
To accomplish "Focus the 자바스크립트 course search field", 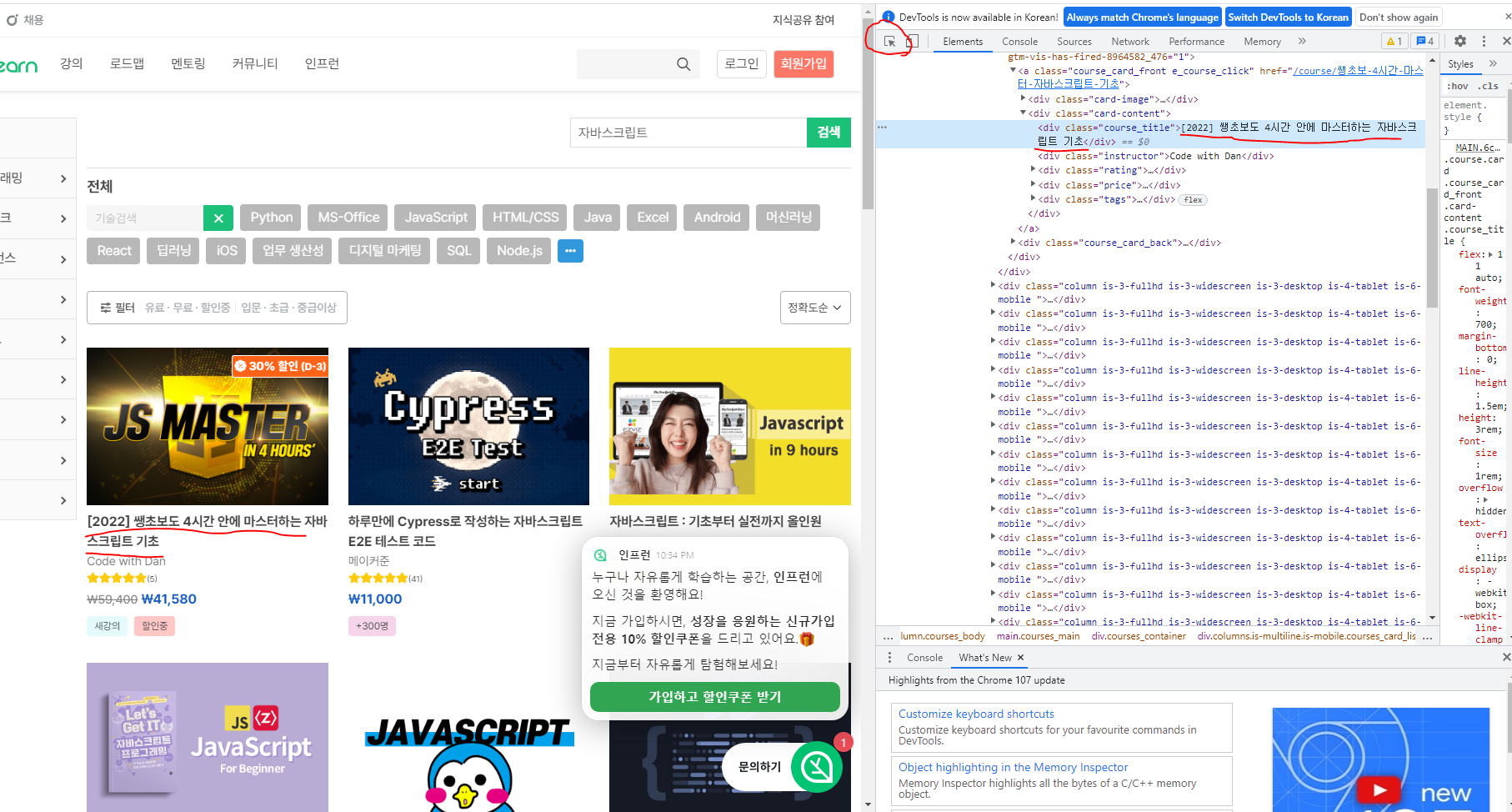I will pyautogui.click(x=688, y=133).
